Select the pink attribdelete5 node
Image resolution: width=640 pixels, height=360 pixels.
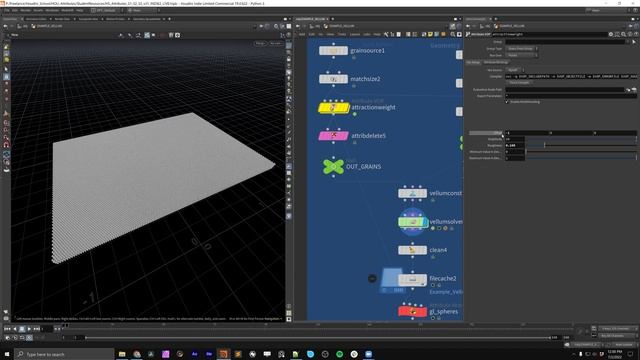coord(333,136)
